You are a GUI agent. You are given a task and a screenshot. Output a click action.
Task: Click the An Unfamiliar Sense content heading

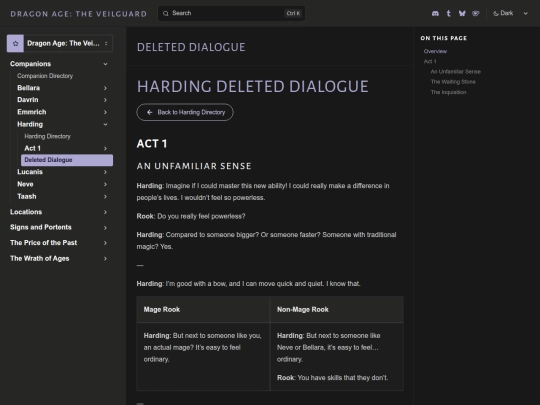click(194, 166)
